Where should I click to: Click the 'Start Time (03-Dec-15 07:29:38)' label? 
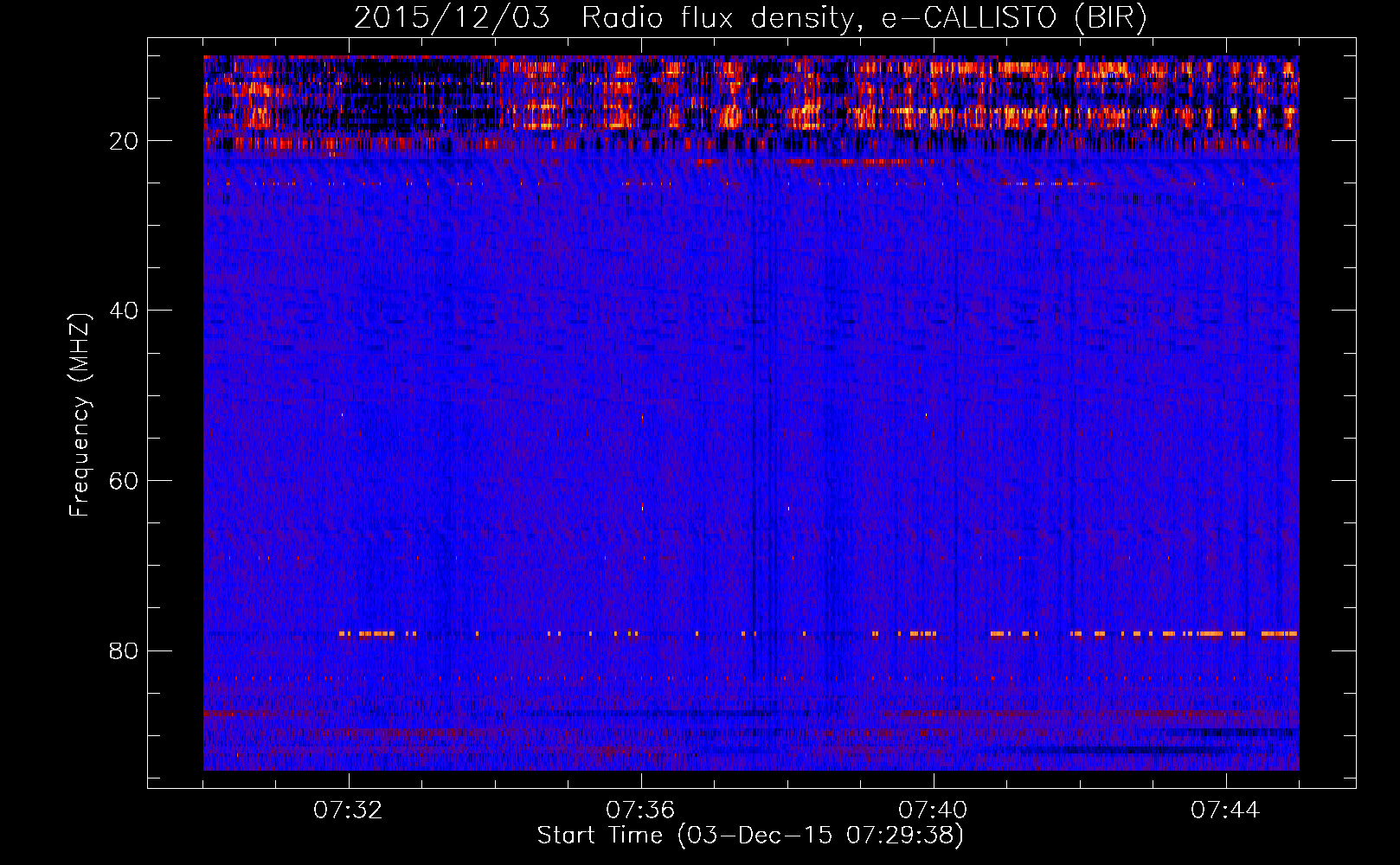750,836
